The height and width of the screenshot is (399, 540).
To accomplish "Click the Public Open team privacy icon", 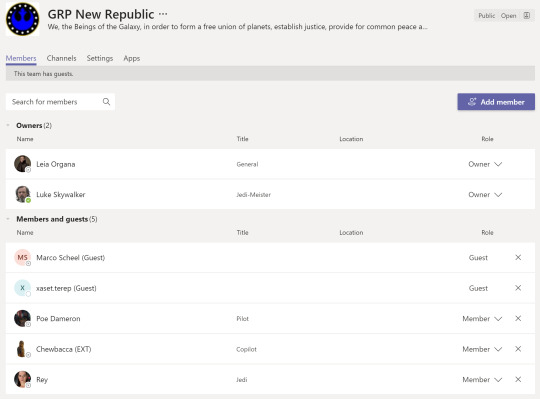I will pyautogui.click(x=527, y=15).
